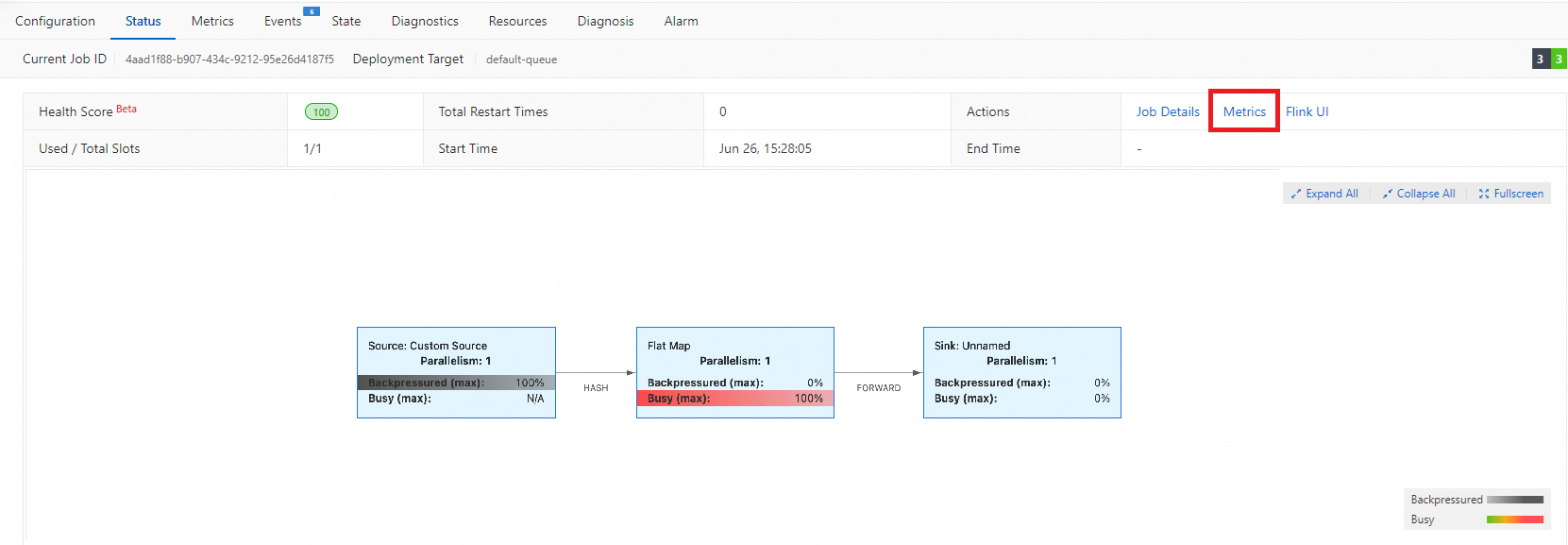Select the Source: Custom Source node

456,372
